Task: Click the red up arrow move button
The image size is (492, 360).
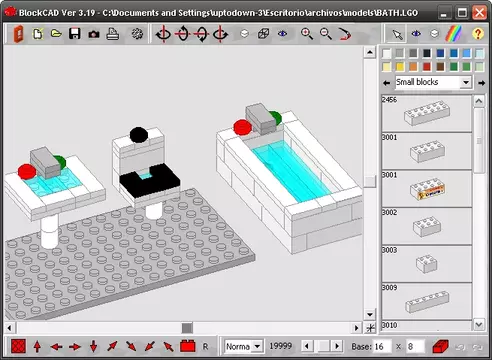Action: [x=37, y=347]
